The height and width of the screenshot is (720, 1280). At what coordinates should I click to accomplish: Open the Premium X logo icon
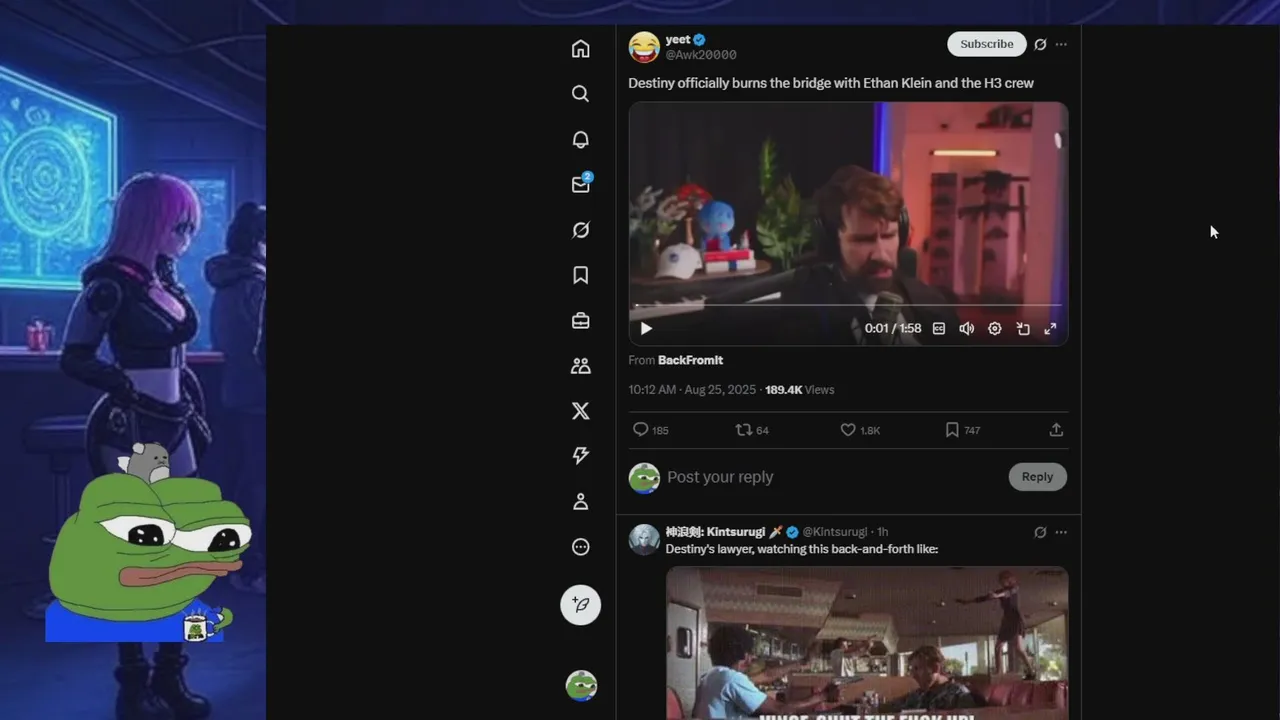click(580, 411)
